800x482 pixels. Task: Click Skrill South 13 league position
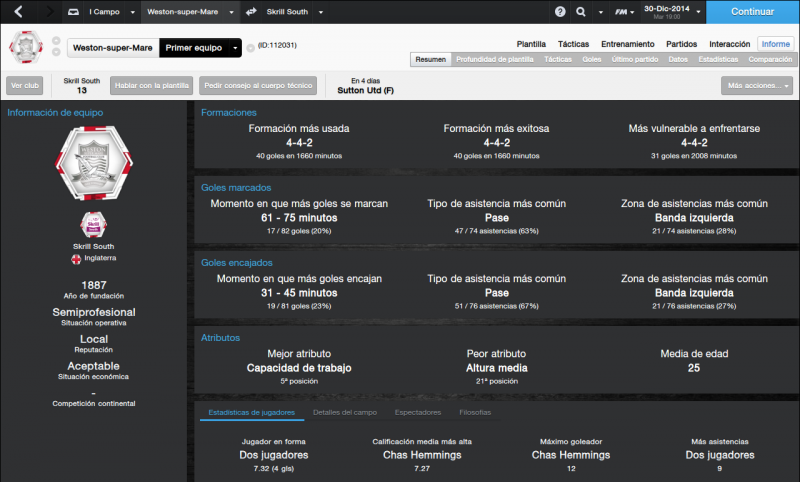82,85
